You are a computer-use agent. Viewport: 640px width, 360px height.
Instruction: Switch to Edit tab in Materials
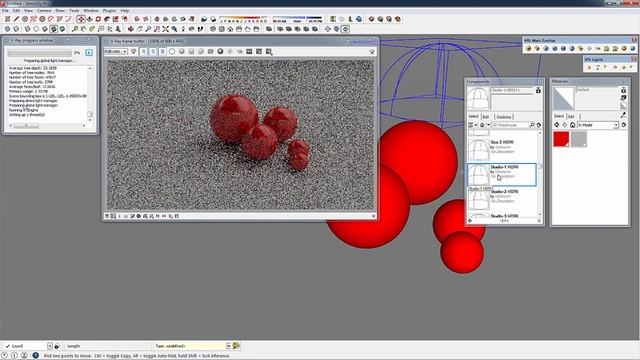coord(571,116)
